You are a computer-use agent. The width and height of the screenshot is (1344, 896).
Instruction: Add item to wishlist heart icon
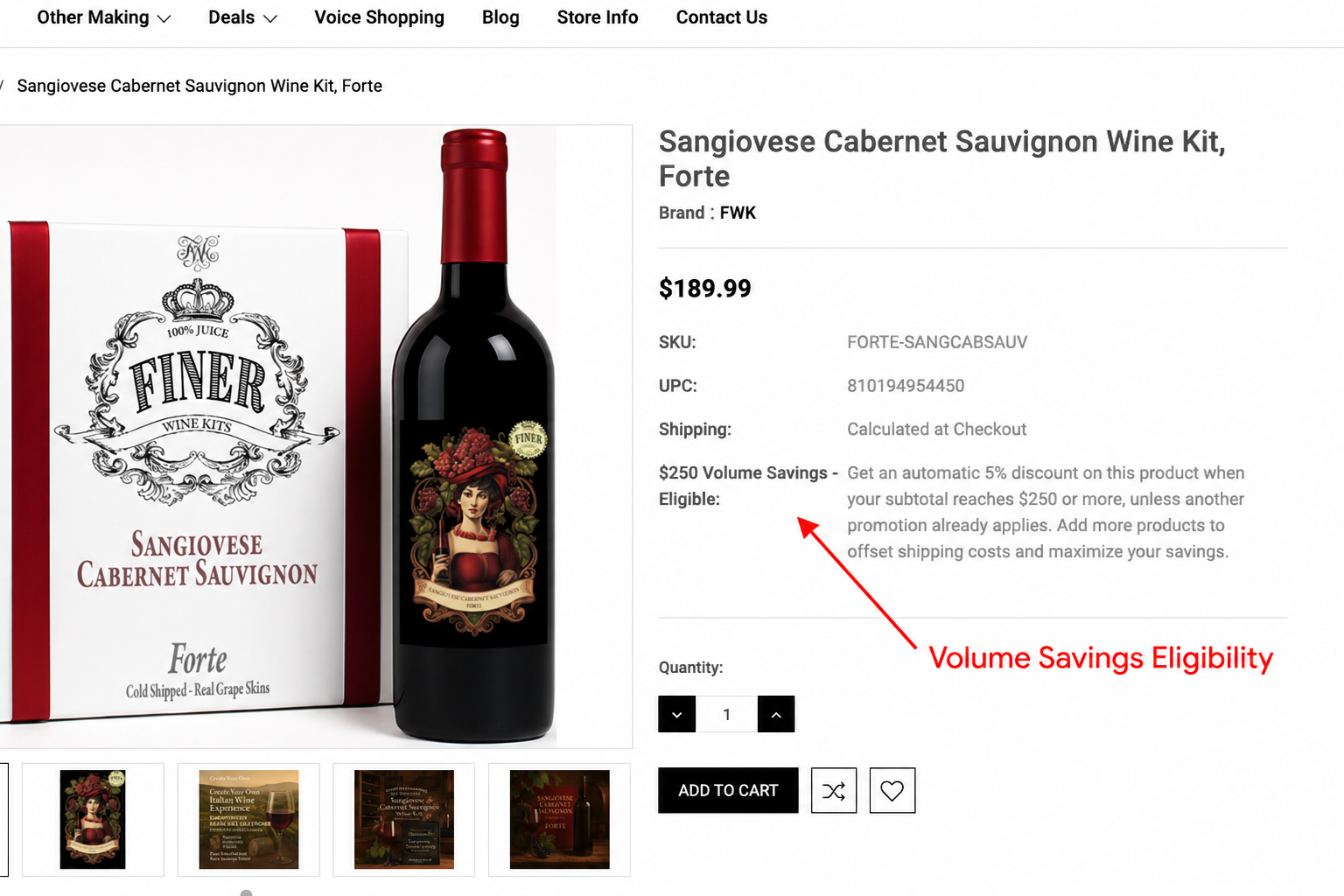pos(892,791)
